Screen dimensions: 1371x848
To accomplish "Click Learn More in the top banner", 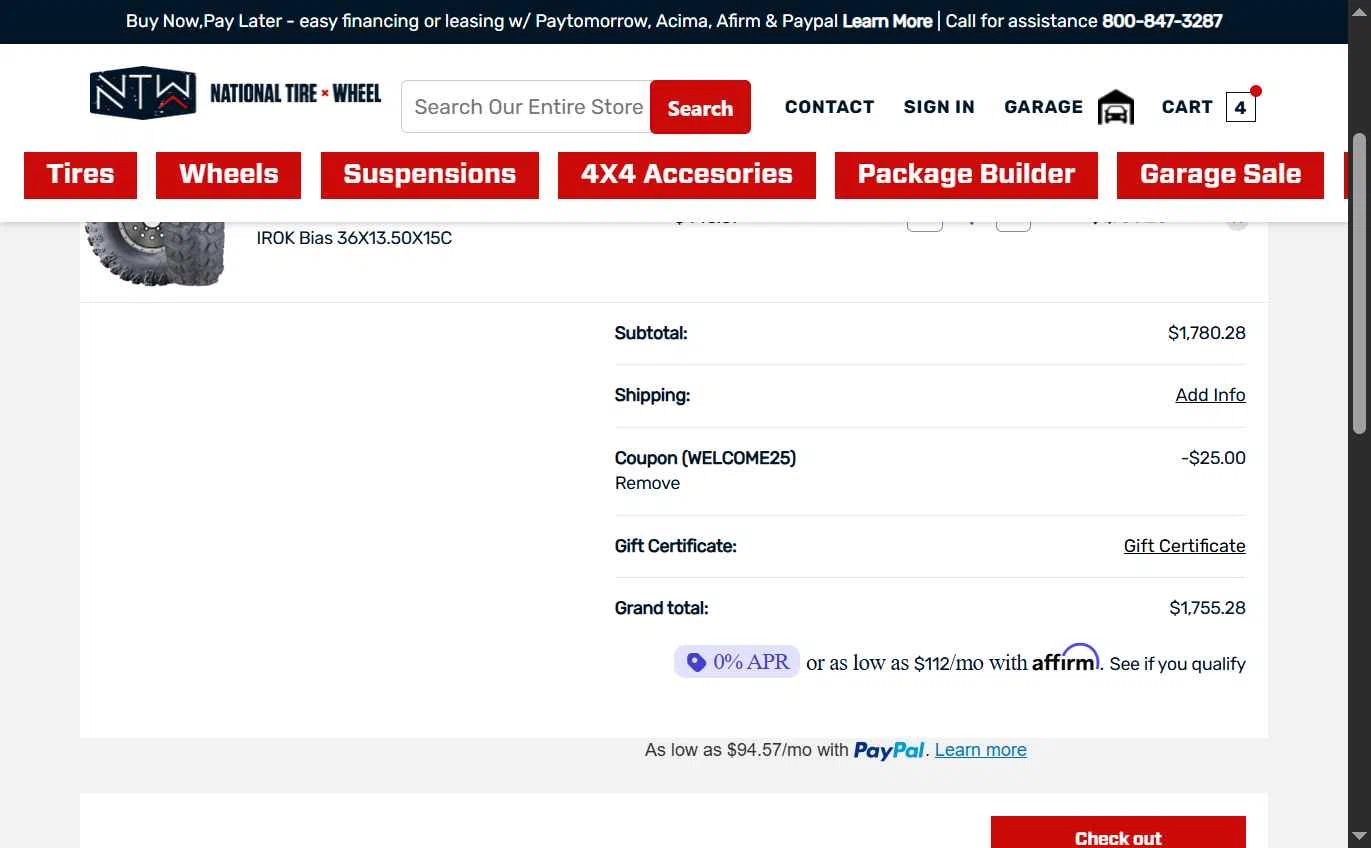I will 887,21.
